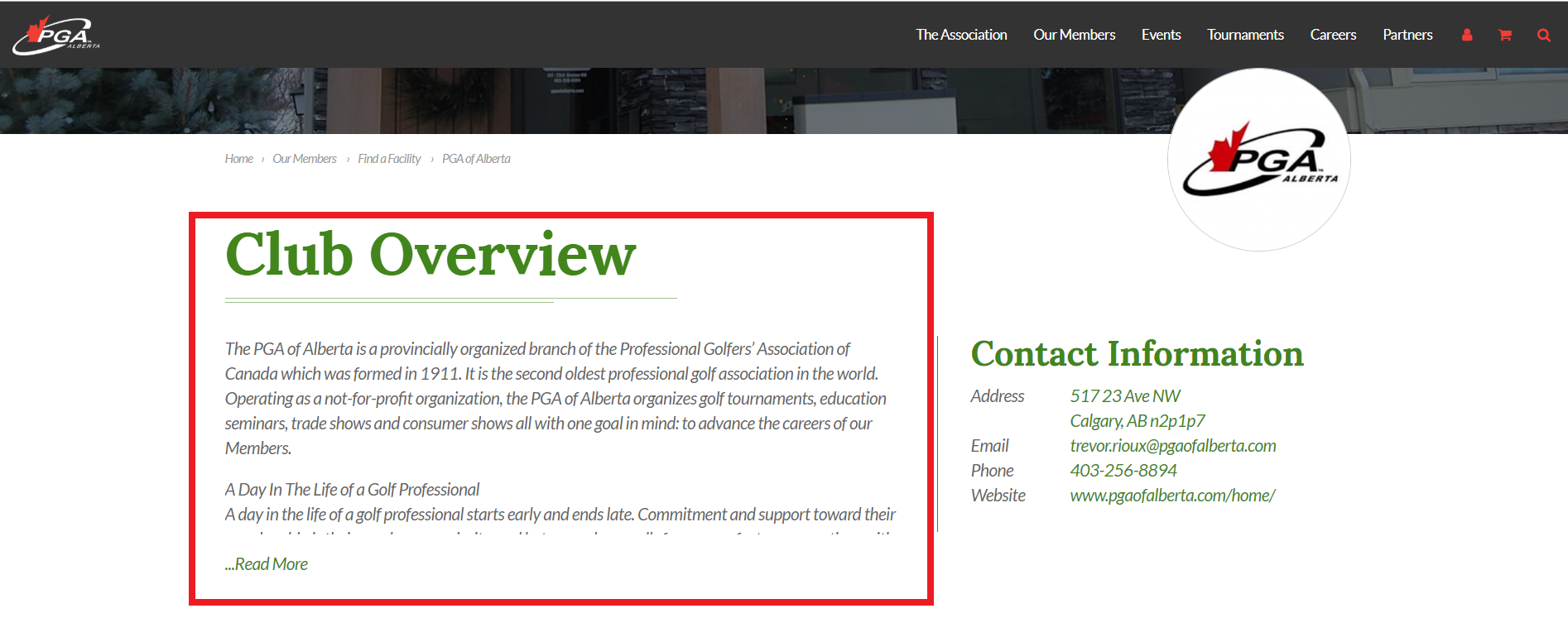Open the shopping cart icon
The height and width of the screenshot is (642, 1568).
tap(1505, 35)
